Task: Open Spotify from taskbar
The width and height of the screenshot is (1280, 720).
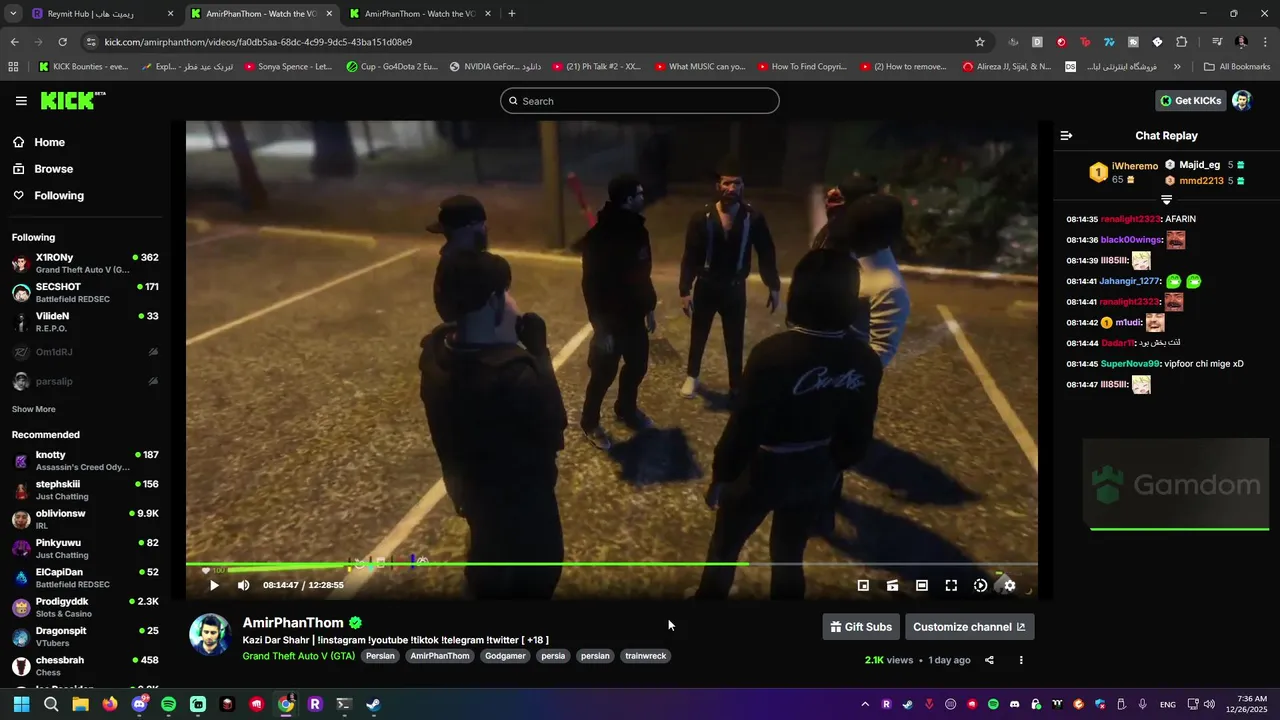Action: tap(169, 704)
